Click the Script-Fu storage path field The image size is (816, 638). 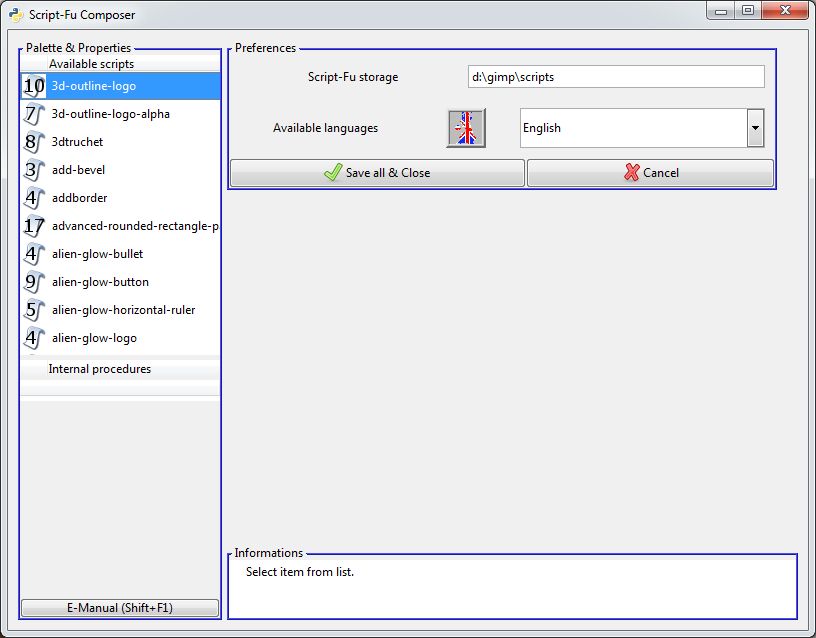point(616,77)
